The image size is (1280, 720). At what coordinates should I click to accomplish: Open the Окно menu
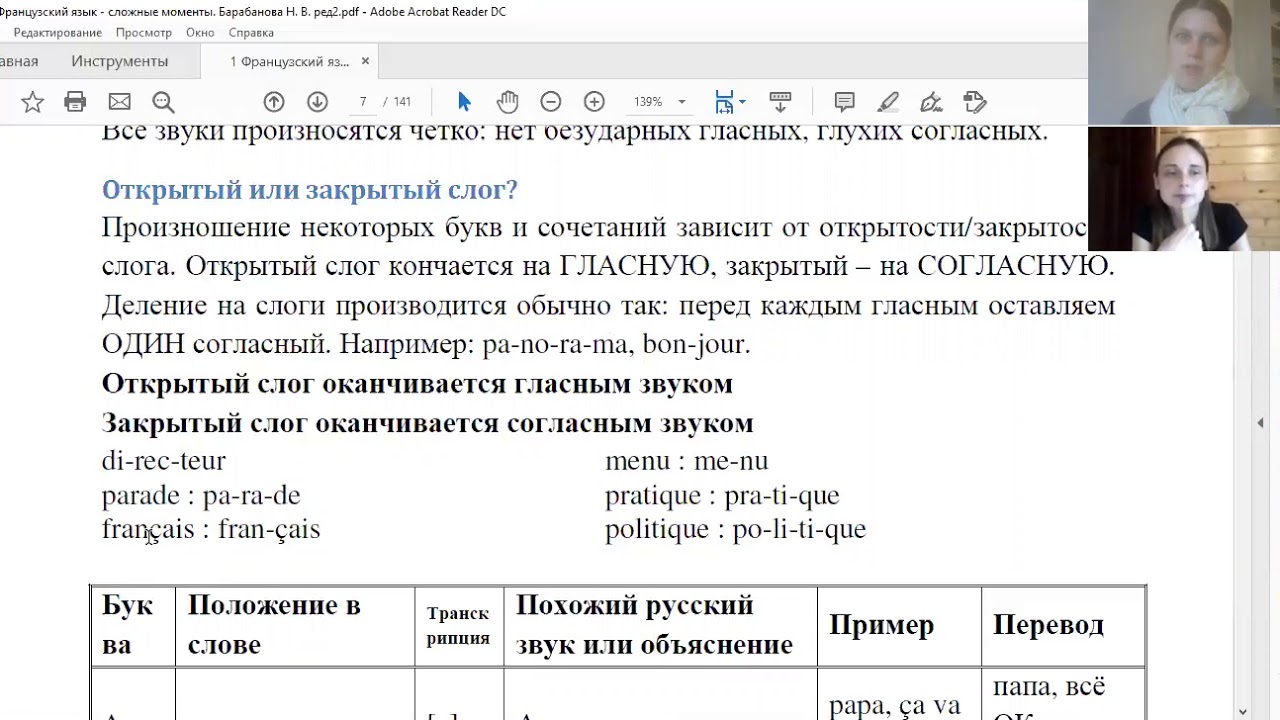coord(200,33)
